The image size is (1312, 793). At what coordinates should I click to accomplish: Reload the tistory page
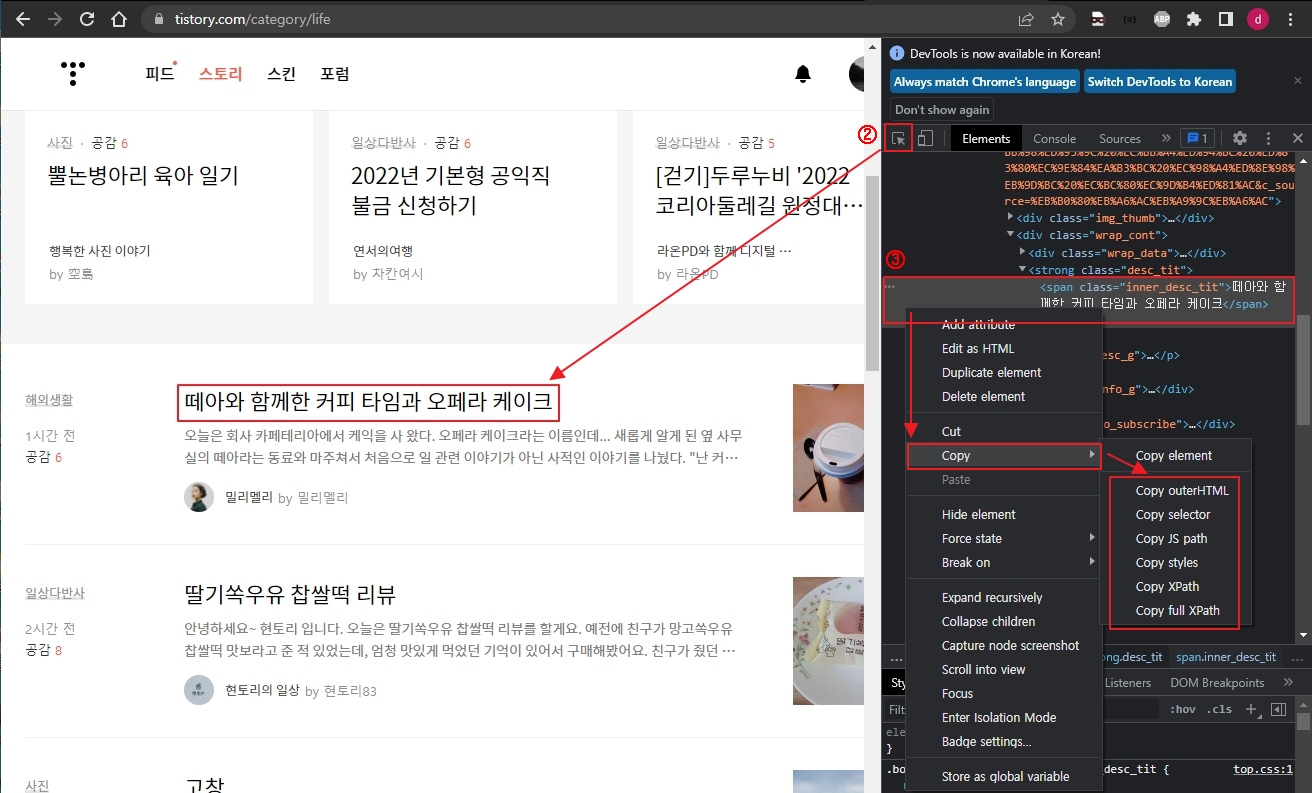click(x=87, y=19)
